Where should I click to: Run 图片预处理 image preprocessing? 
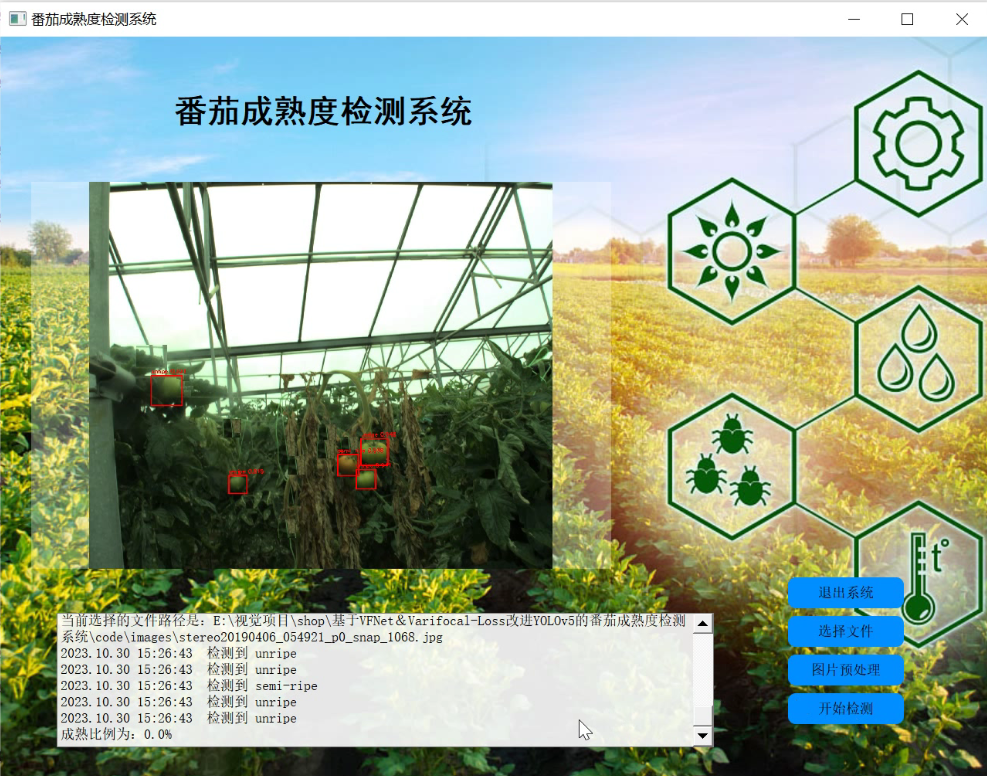point(845,670)
